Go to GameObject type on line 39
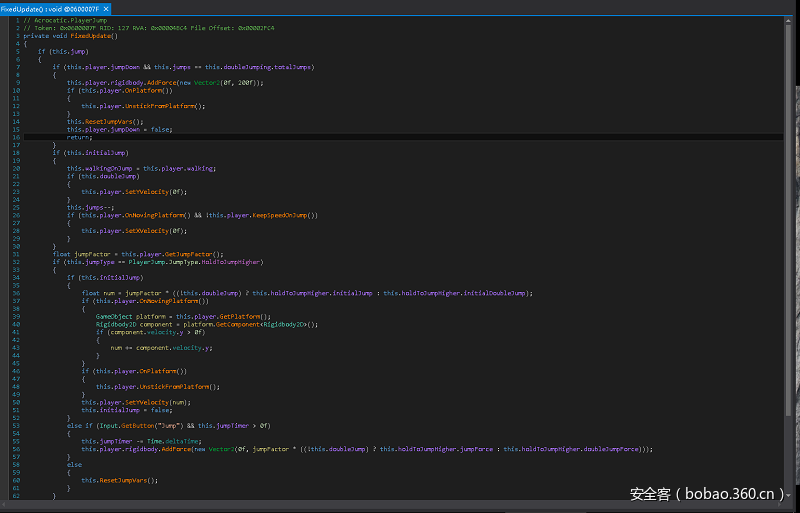This screenshot has width=800, height=513. tap(113, 316)
